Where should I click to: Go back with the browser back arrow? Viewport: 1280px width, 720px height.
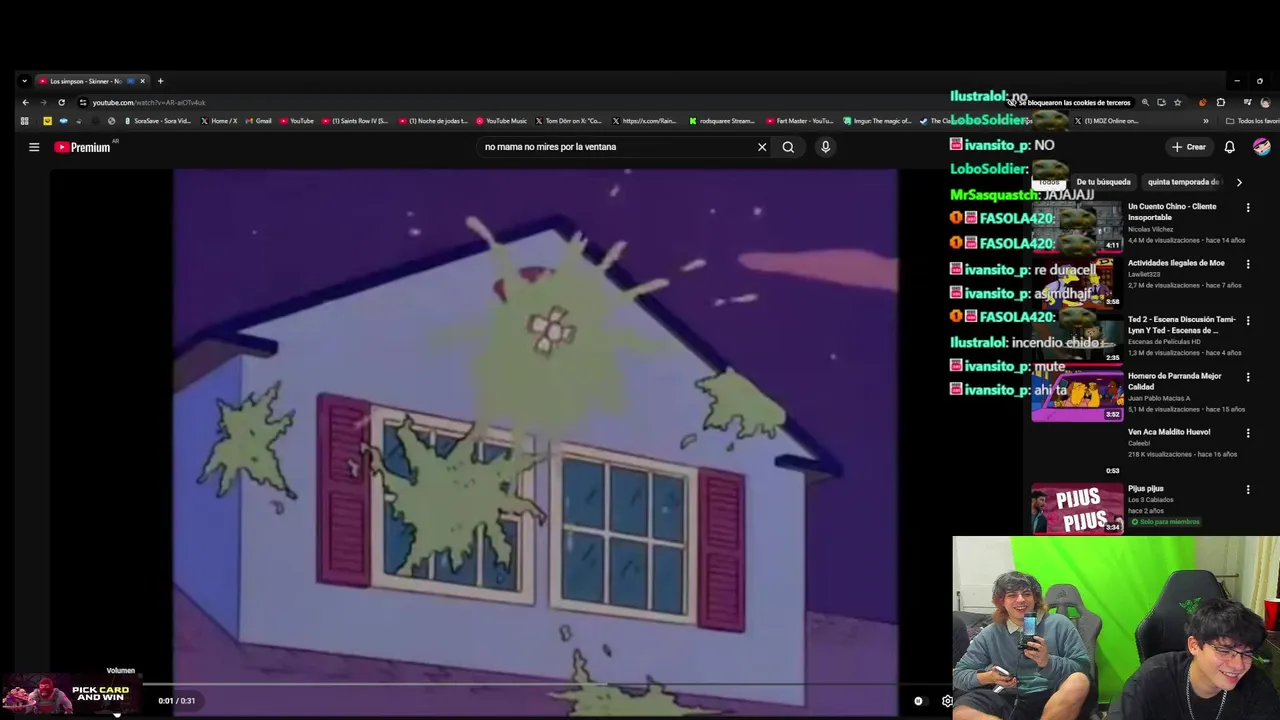click(x=26, y=102)
